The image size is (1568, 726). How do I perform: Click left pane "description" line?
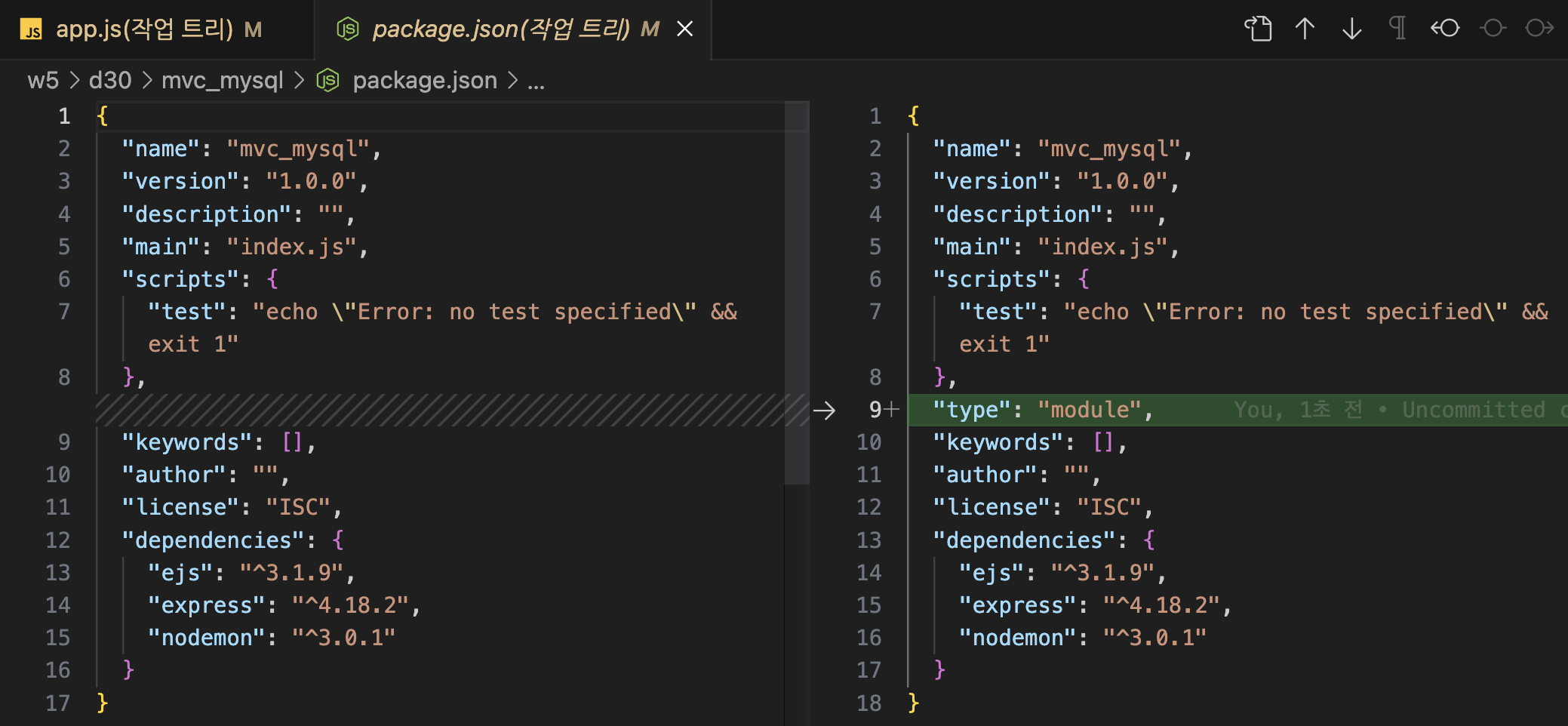pyautogui.click(x=238, y=215)
